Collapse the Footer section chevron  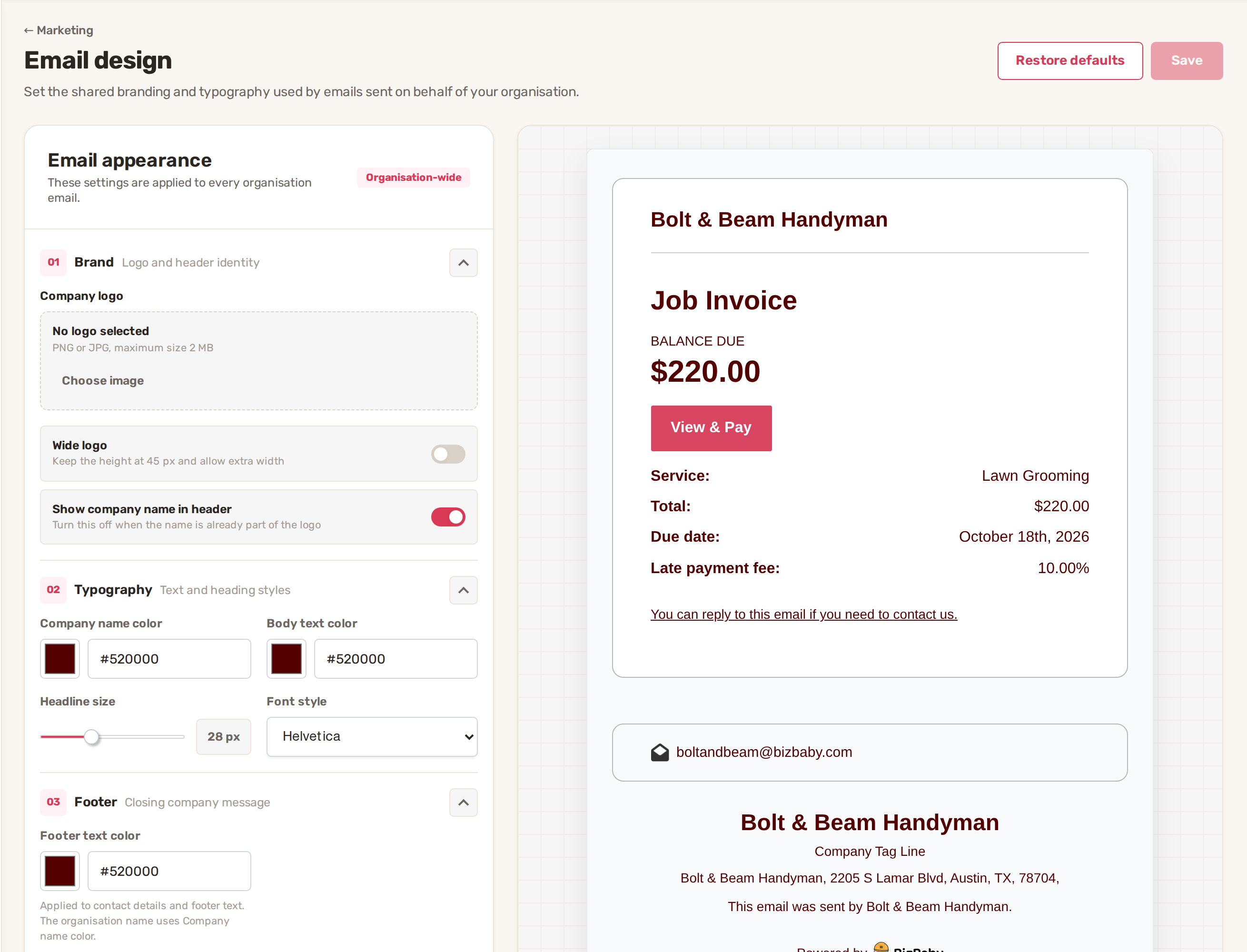464,803
